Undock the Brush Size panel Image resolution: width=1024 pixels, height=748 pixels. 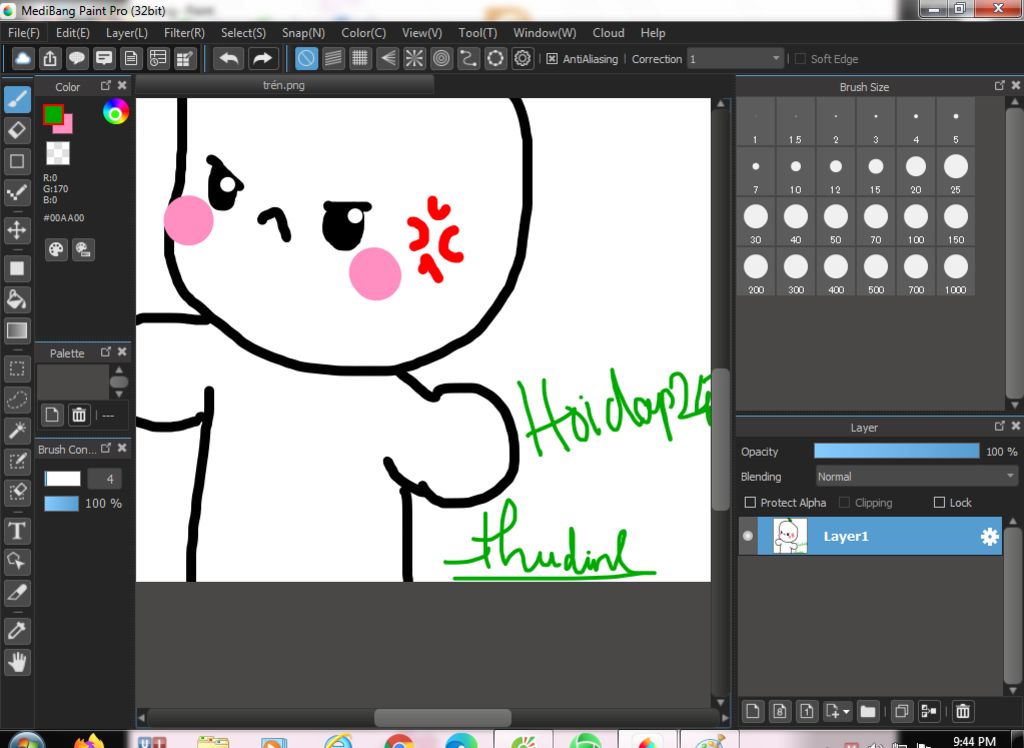pos(999,86)
